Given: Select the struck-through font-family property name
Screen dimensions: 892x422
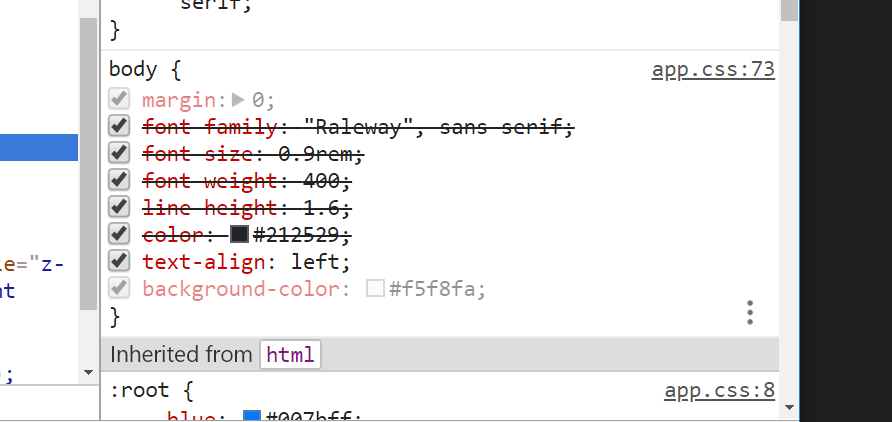Looking at the screenshot, I should (210, 127).
